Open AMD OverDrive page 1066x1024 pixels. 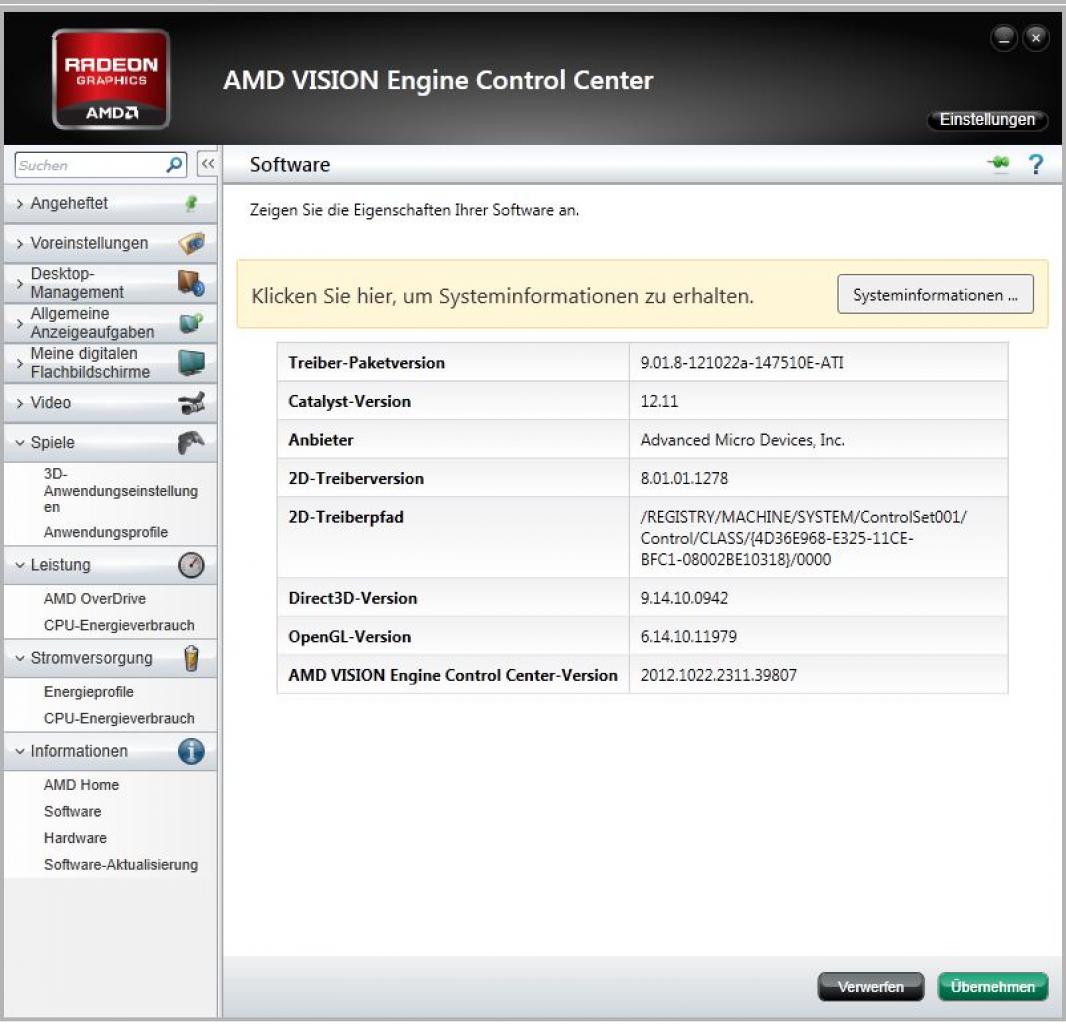tap(94, 599)
